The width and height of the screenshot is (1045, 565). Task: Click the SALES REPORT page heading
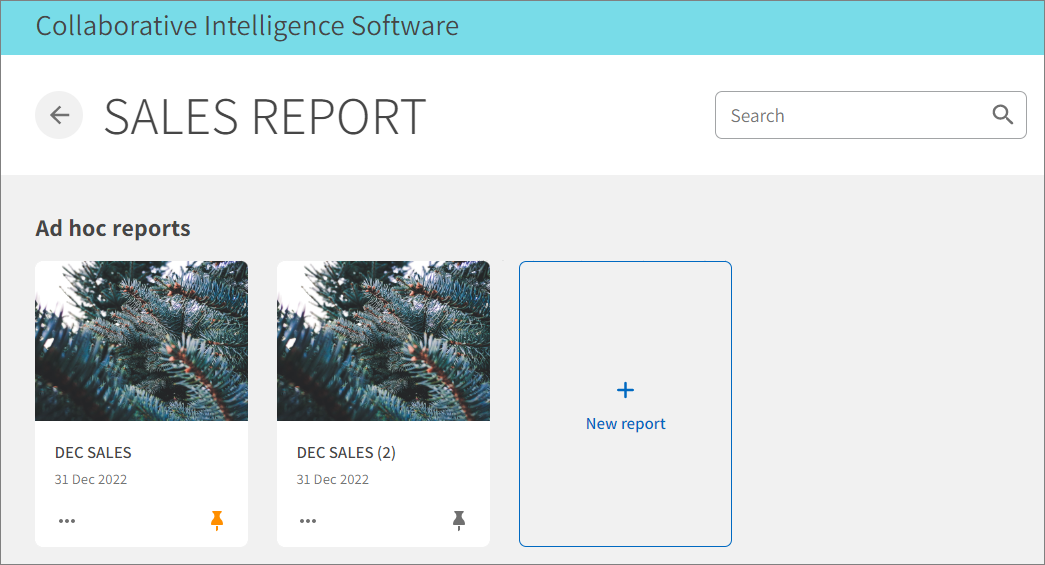click(x=265, y=116)
